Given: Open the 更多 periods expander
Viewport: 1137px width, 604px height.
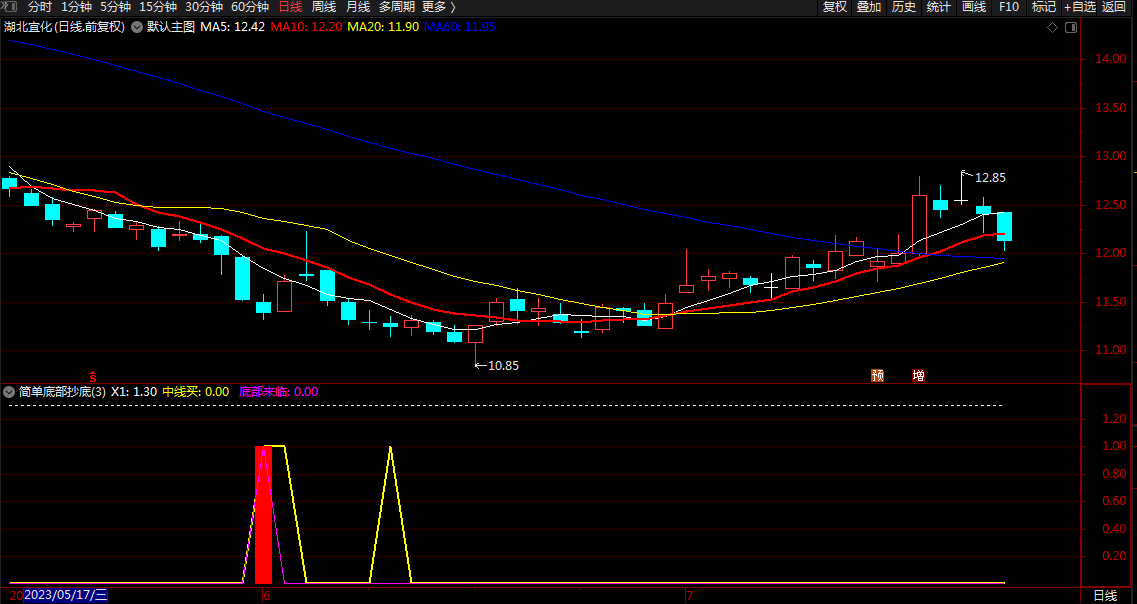Looking at the screenshot, I should coord(439,7).
